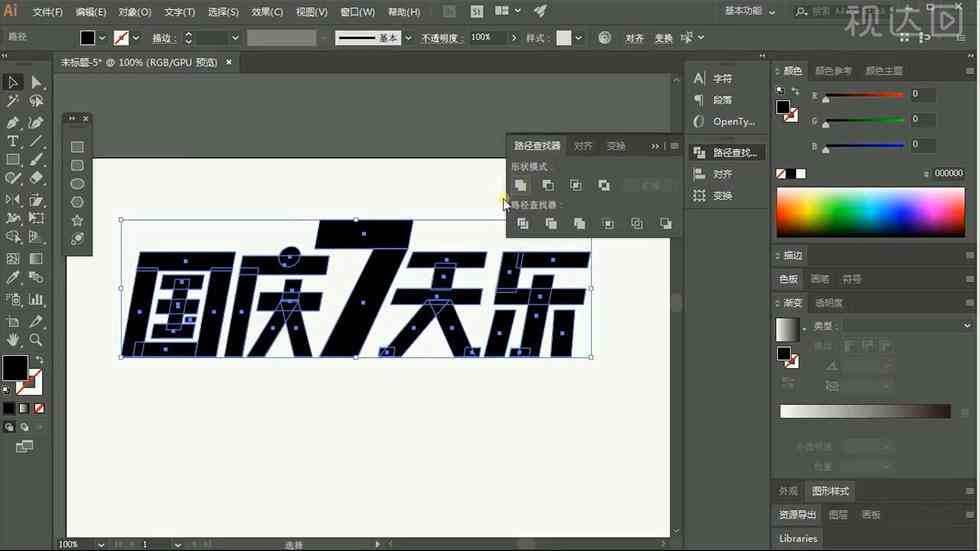The width and height of the screenshot is (980, 551).
Task: Switch to Draw Behind mode
Action: 24,427
